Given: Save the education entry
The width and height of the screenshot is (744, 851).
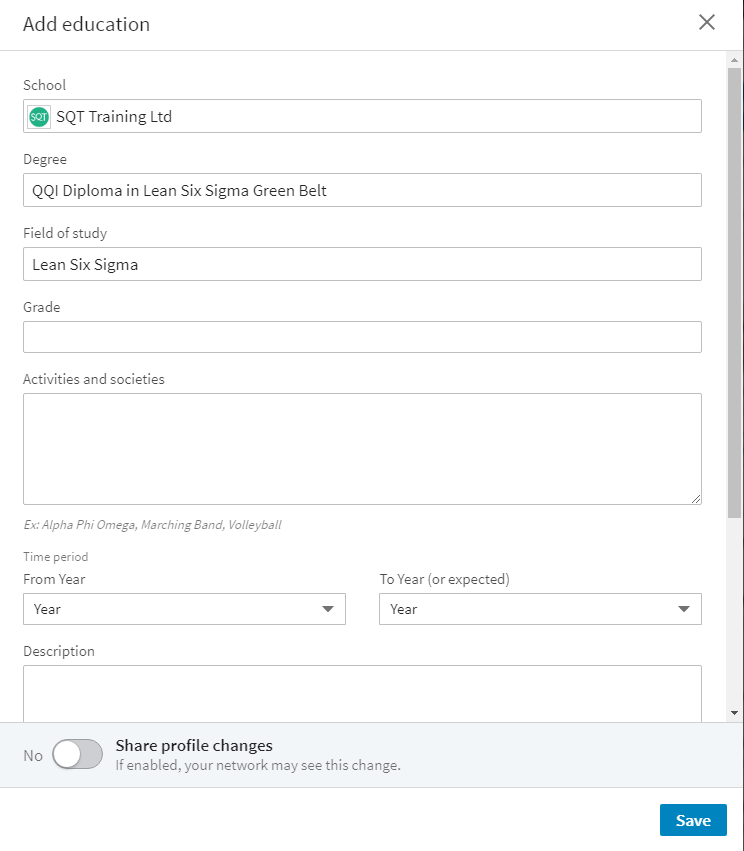Looking at the screenshot, I should (693, 820).
